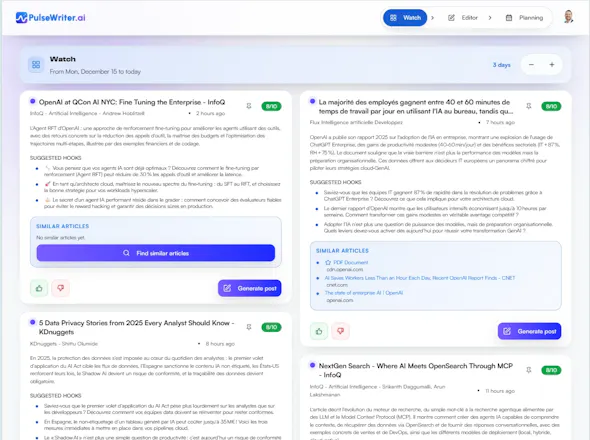
Task: Click unread dot beside La majorité title
Action: [x=312, y=101]
